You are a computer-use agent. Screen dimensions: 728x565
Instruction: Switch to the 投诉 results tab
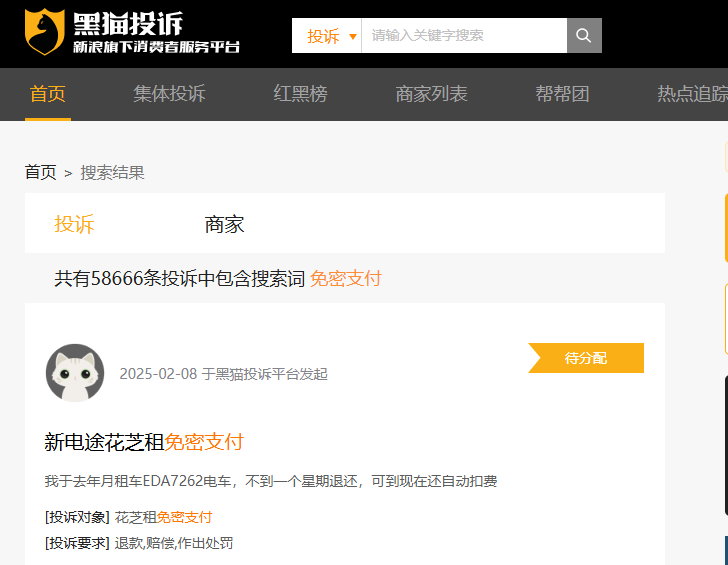point(74,224)
